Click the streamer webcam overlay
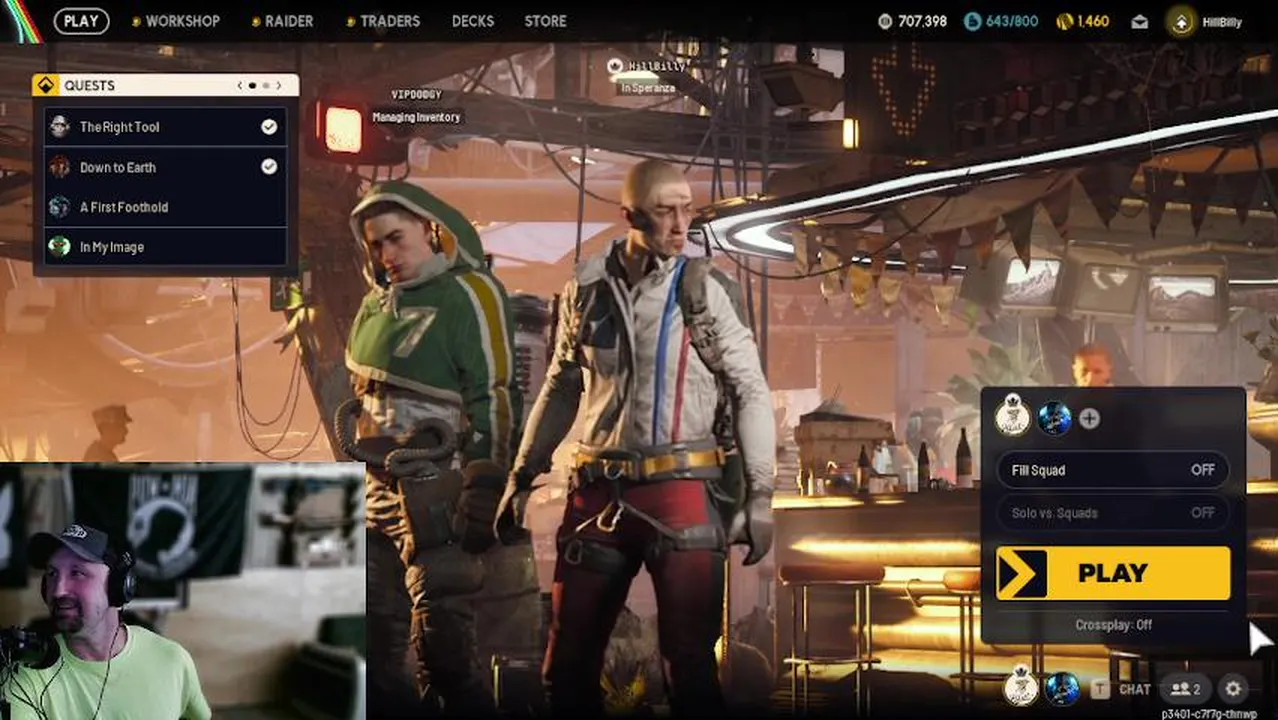The height and width of the screenshot is (720, 1278). click(182, 591)
